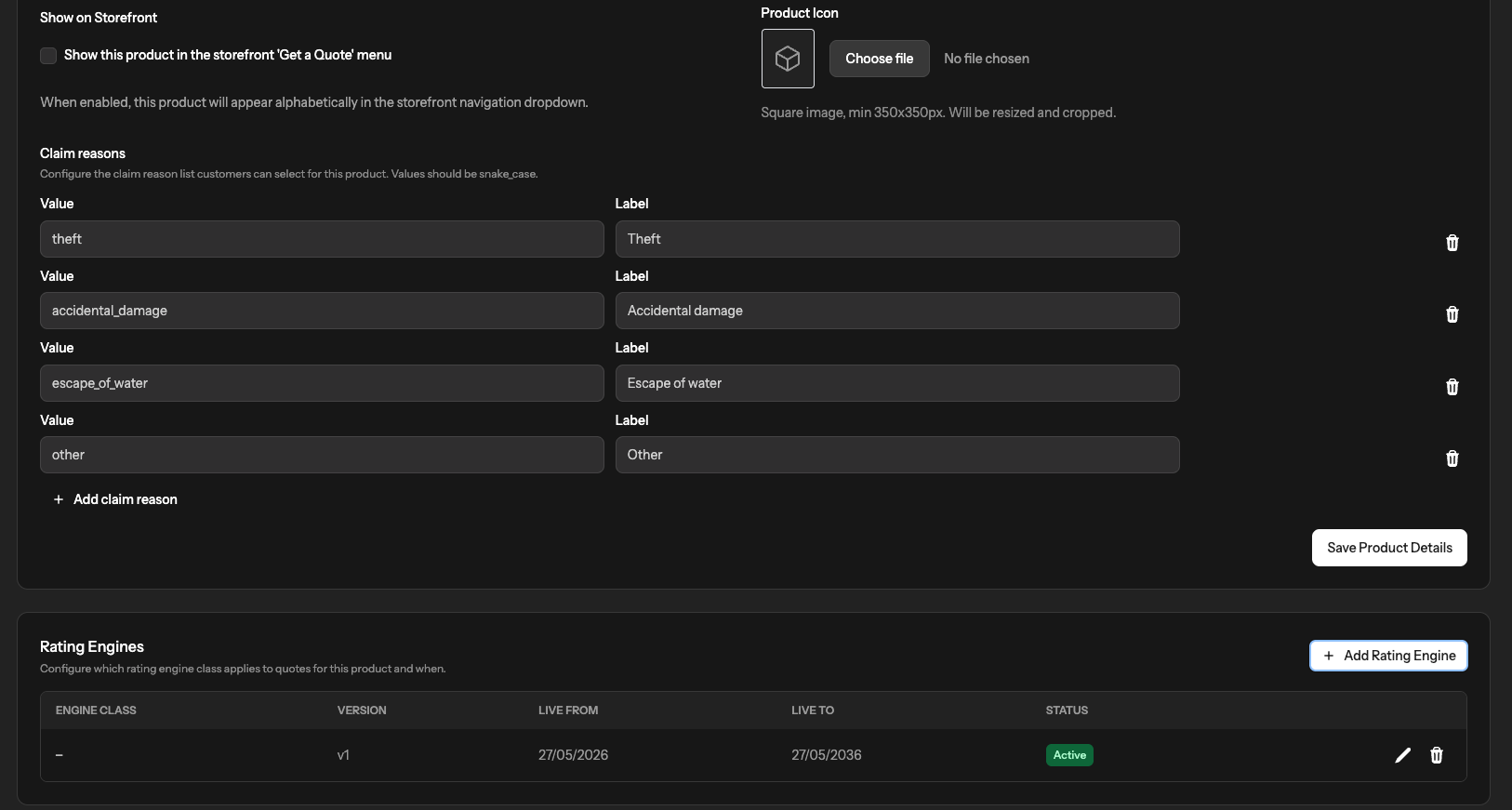Screen dimensions: 1512x810
Task: Click the v1 version cell
Action: click(x=343, y=755)
